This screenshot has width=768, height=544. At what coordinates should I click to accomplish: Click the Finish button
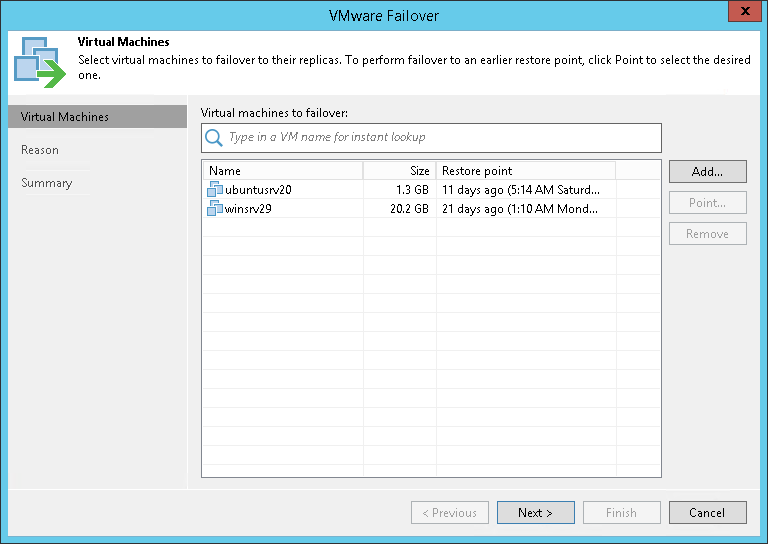pyautogui.click(x=622, y=513)
